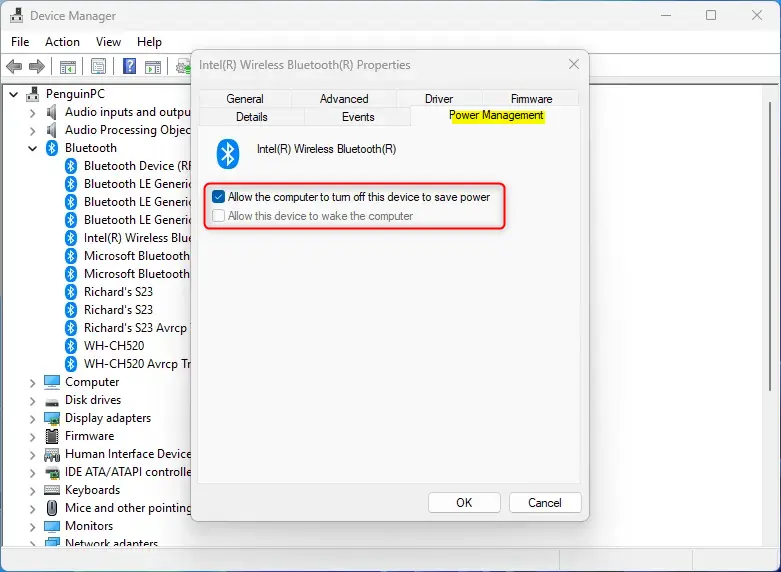The height and width of the screenshot is (572, 781).
Task: Click the Audio Processing Objects speaker icon
Action: (52, 130)
